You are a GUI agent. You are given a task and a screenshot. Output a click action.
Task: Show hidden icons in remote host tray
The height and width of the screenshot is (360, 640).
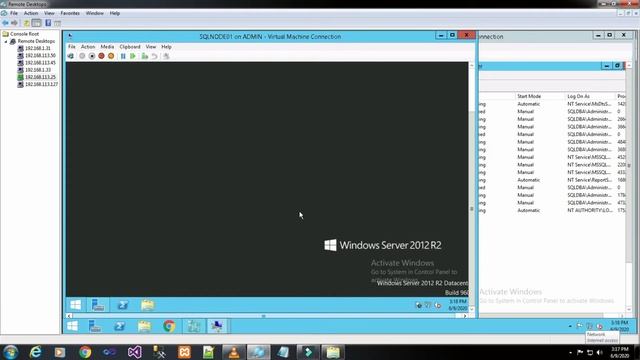[570, 326]
